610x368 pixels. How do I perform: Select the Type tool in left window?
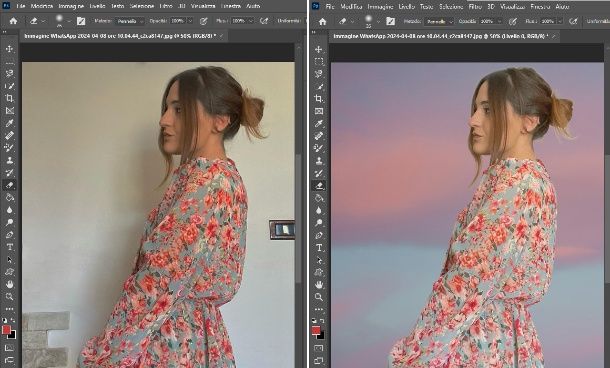[9, 247]
